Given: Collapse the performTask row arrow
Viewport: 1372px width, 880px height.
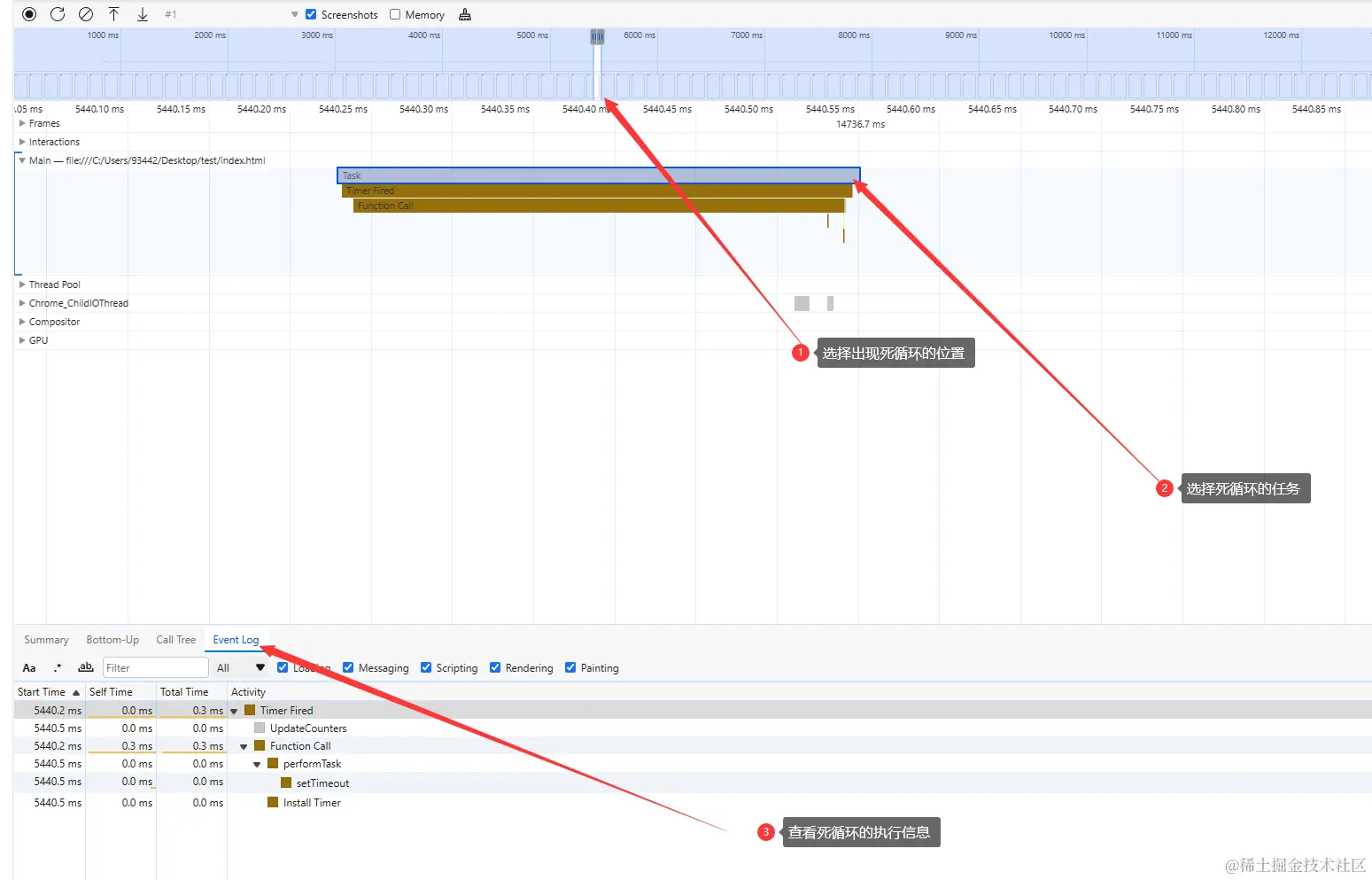Looking at the screenshot, I should [x=257, y=764].
